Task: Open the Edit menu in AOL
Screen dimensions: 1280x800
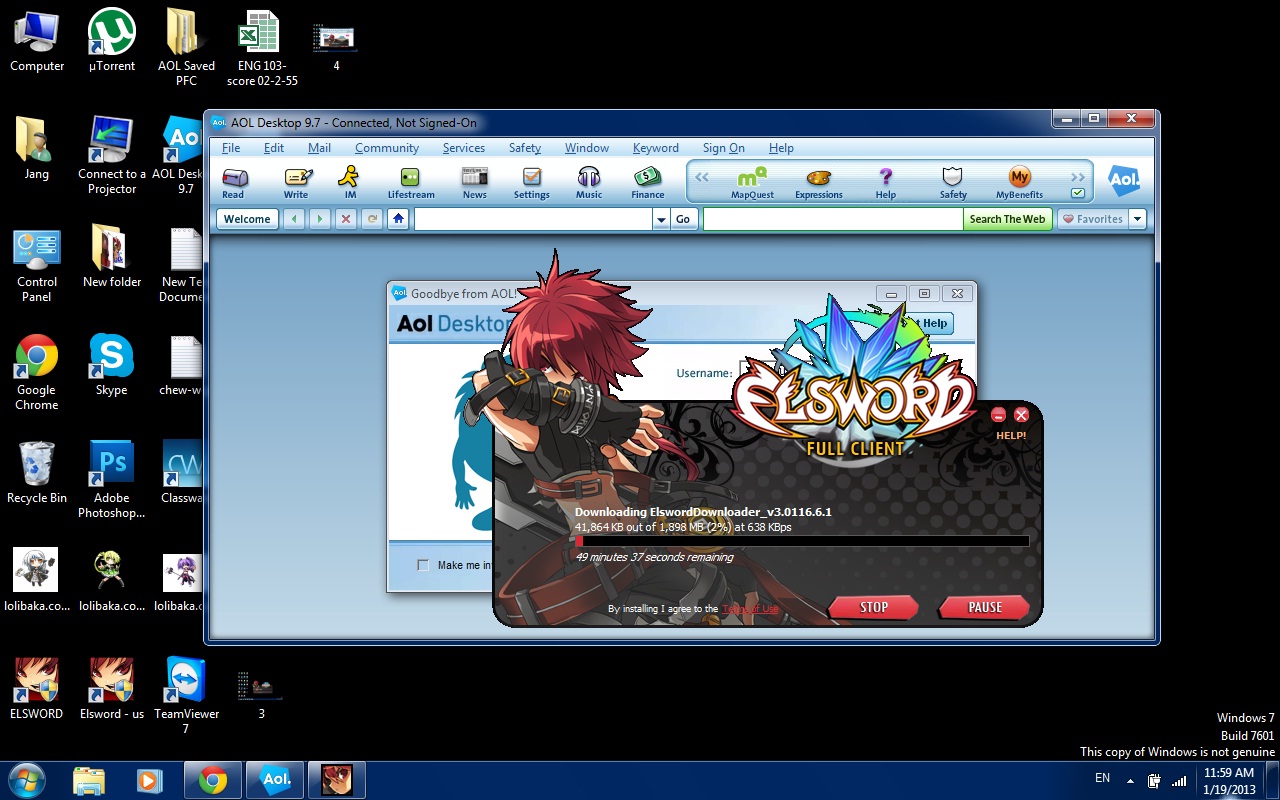Action: pos(274,148)
